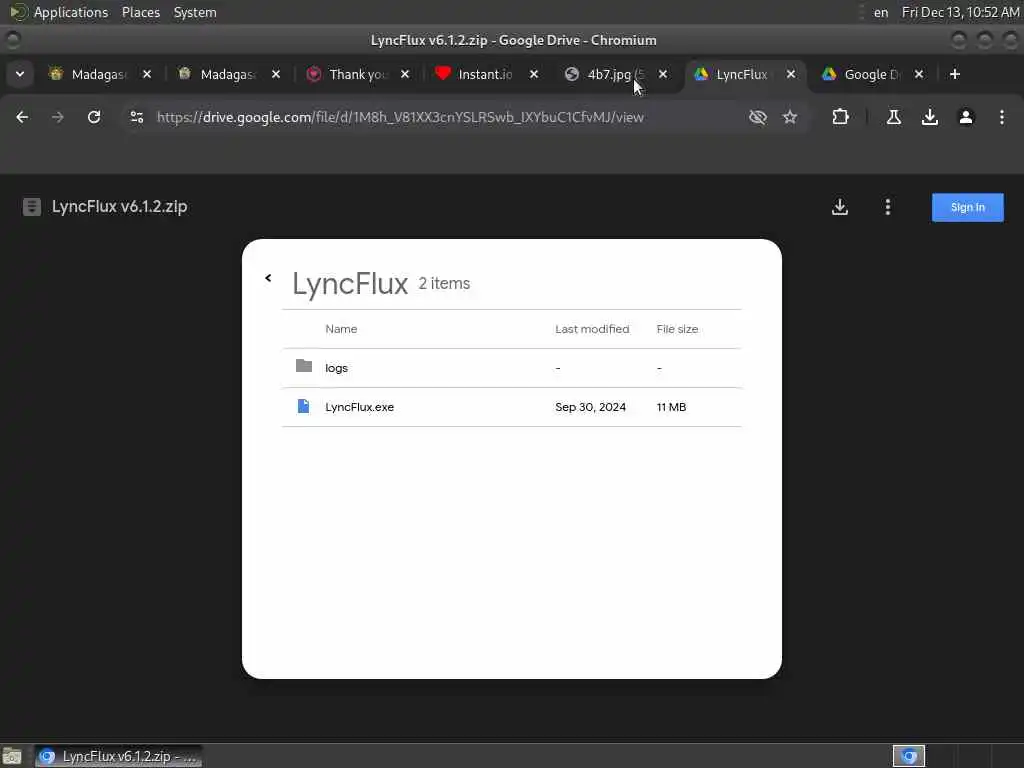Open a new tab with plus button
Image resolution: width=1024 pixels, height=768 pixels.
(955, 74)
